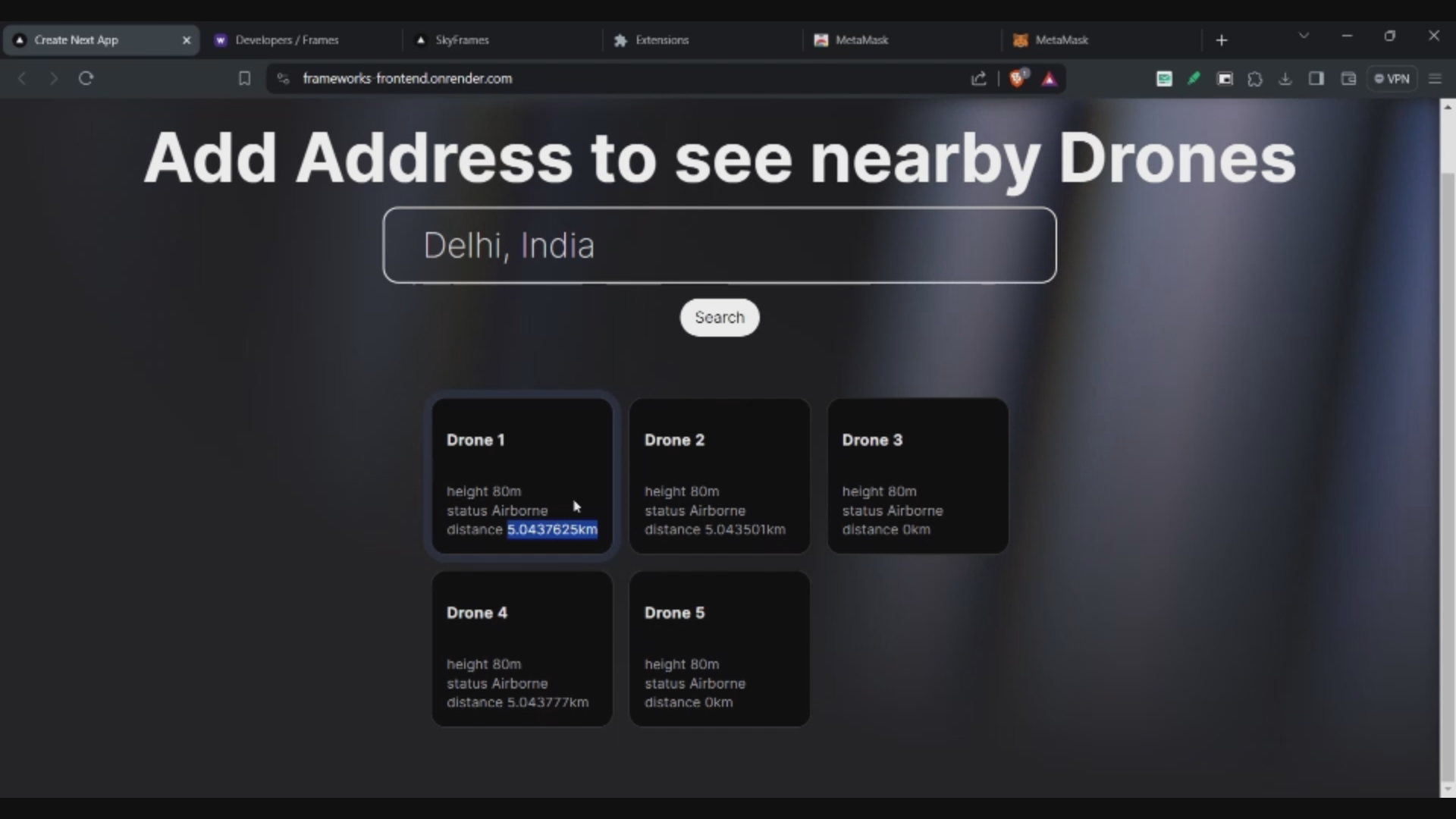The width and height of the screenshot is (1456, 819).
Task: Click Drone 3 status Airborne text
Action: pos(893,510)
